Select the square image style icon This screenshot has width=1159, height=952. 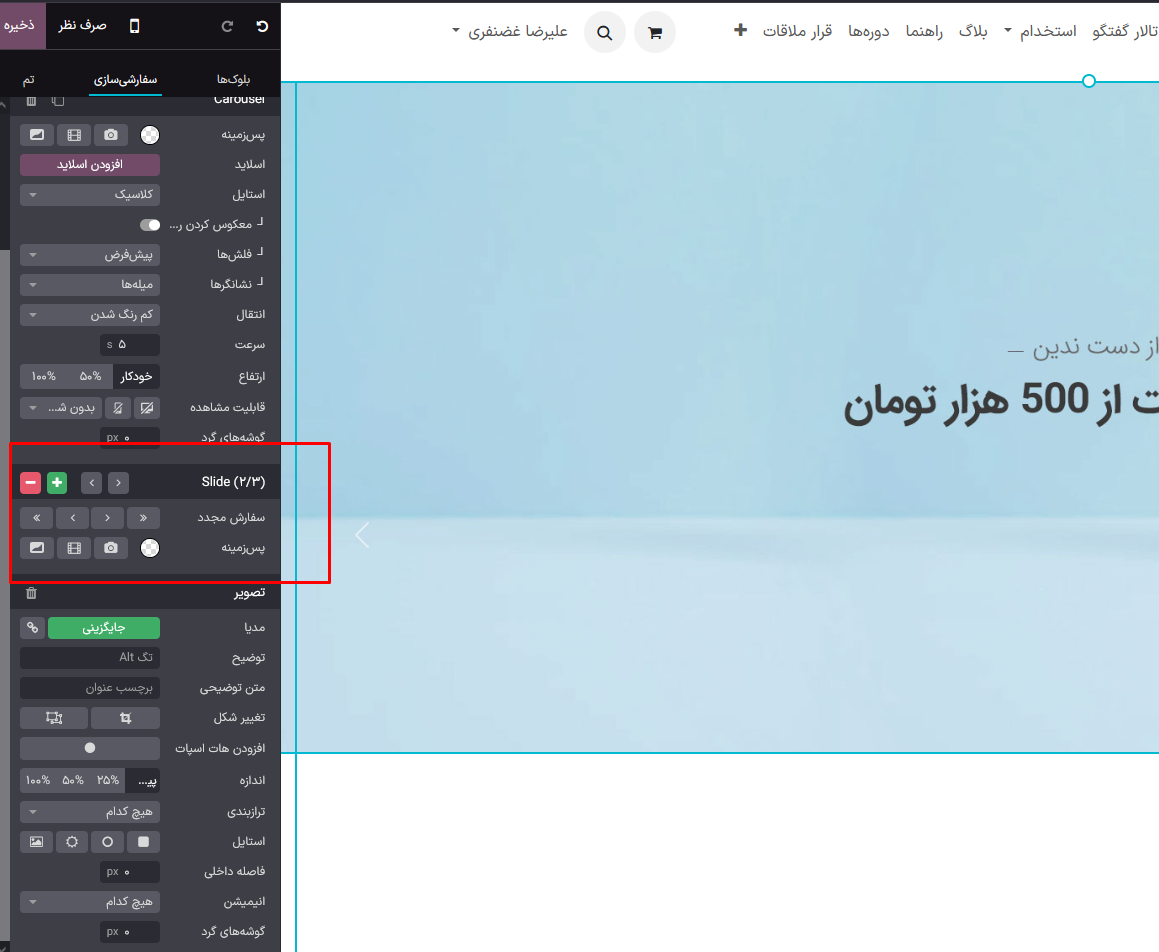[143, 842]
